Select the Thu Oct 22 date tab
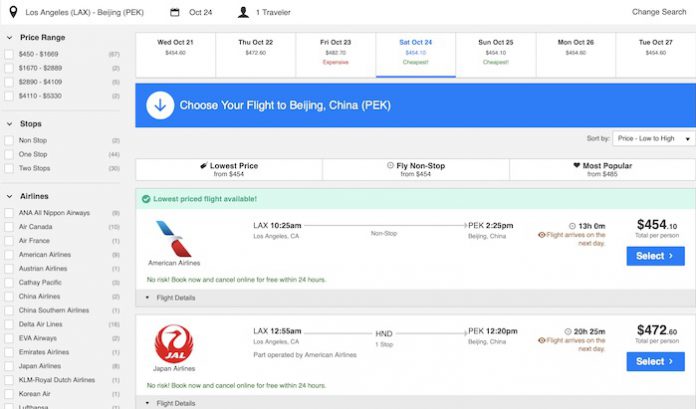The height and width of the screenshot is (409, 696). [256, 55]
